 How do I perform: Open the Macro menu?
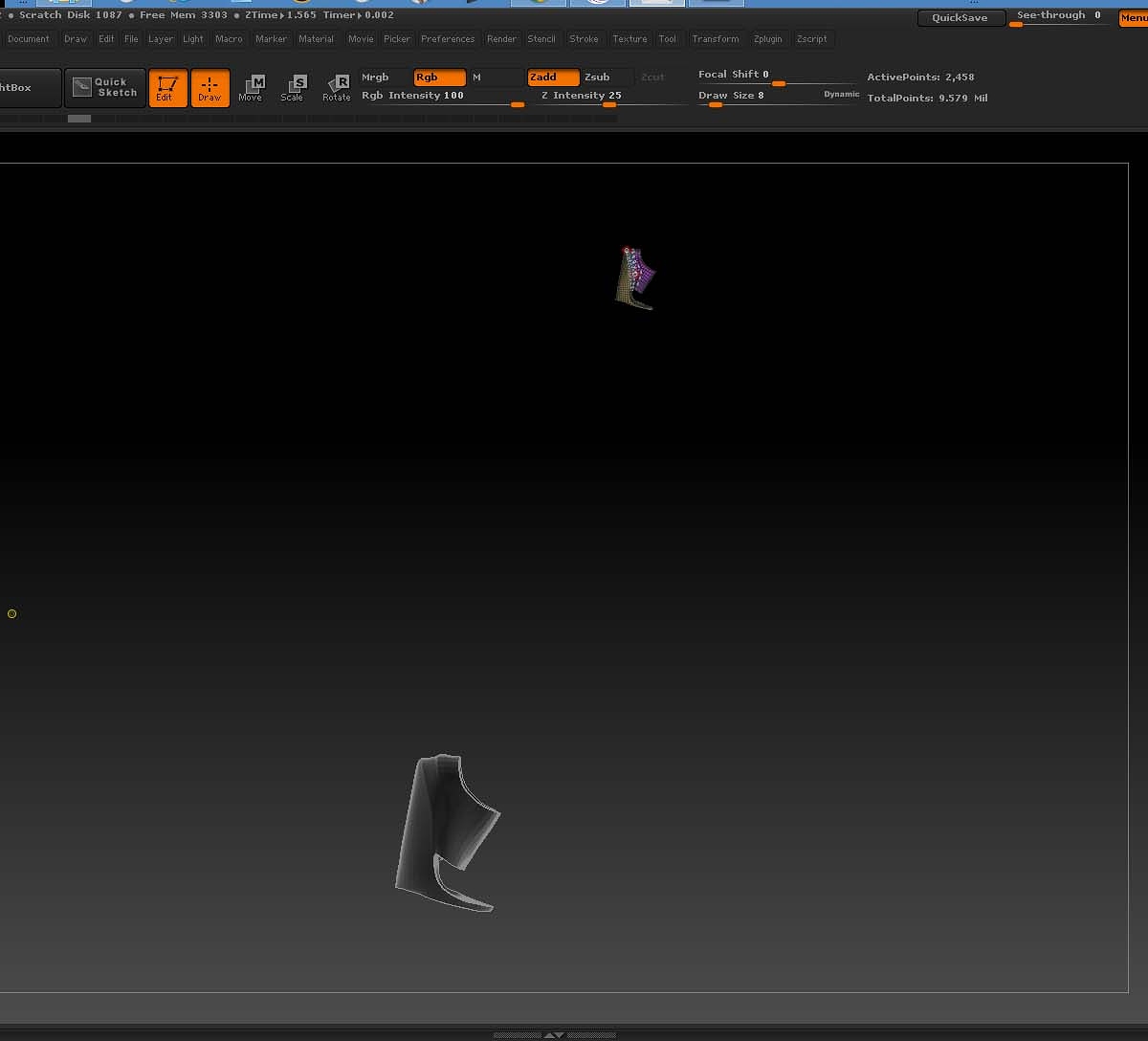pyautogui.click(x=229, y=39)
